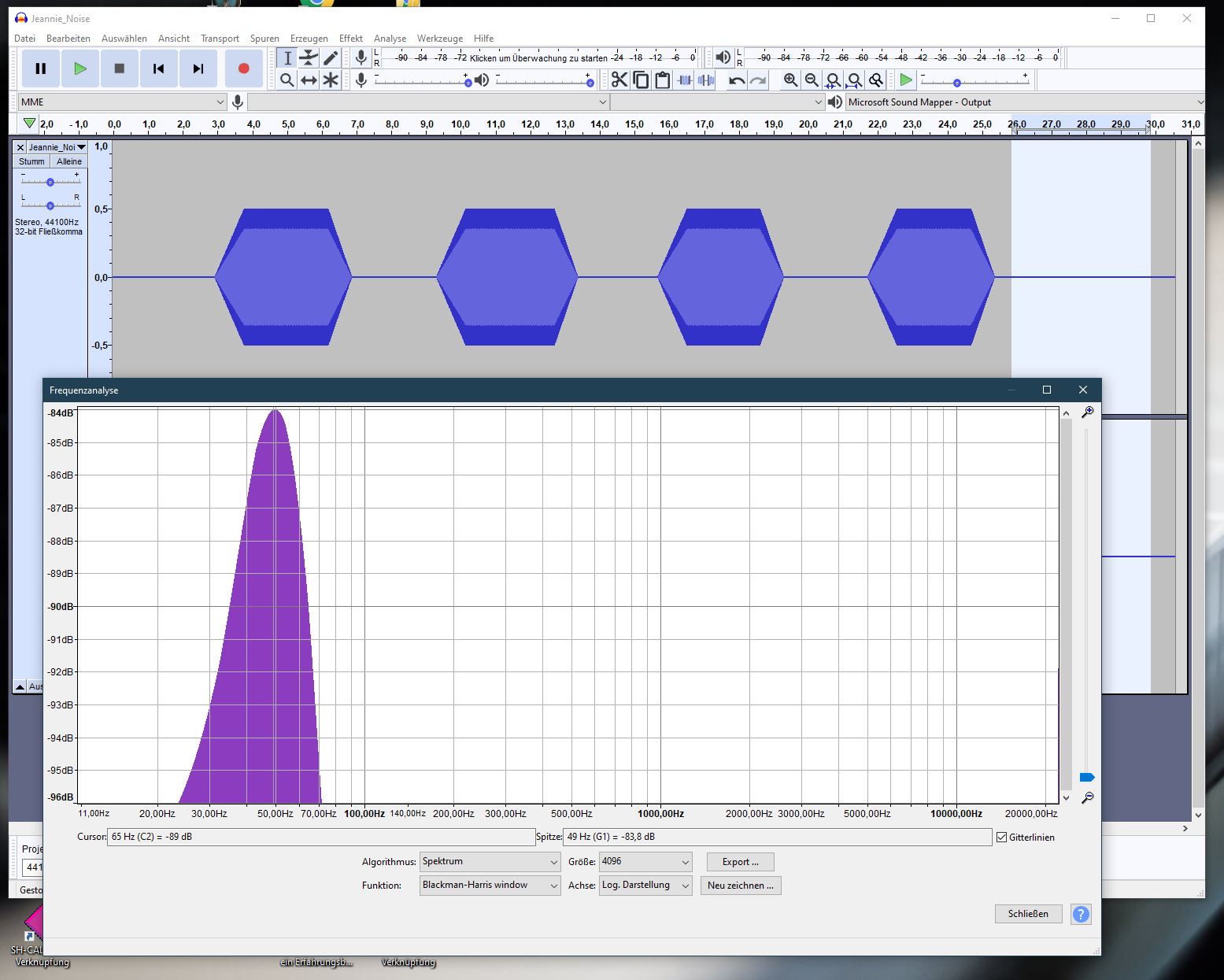Play at speed with small green button
1224x980 pixels.
906,80
